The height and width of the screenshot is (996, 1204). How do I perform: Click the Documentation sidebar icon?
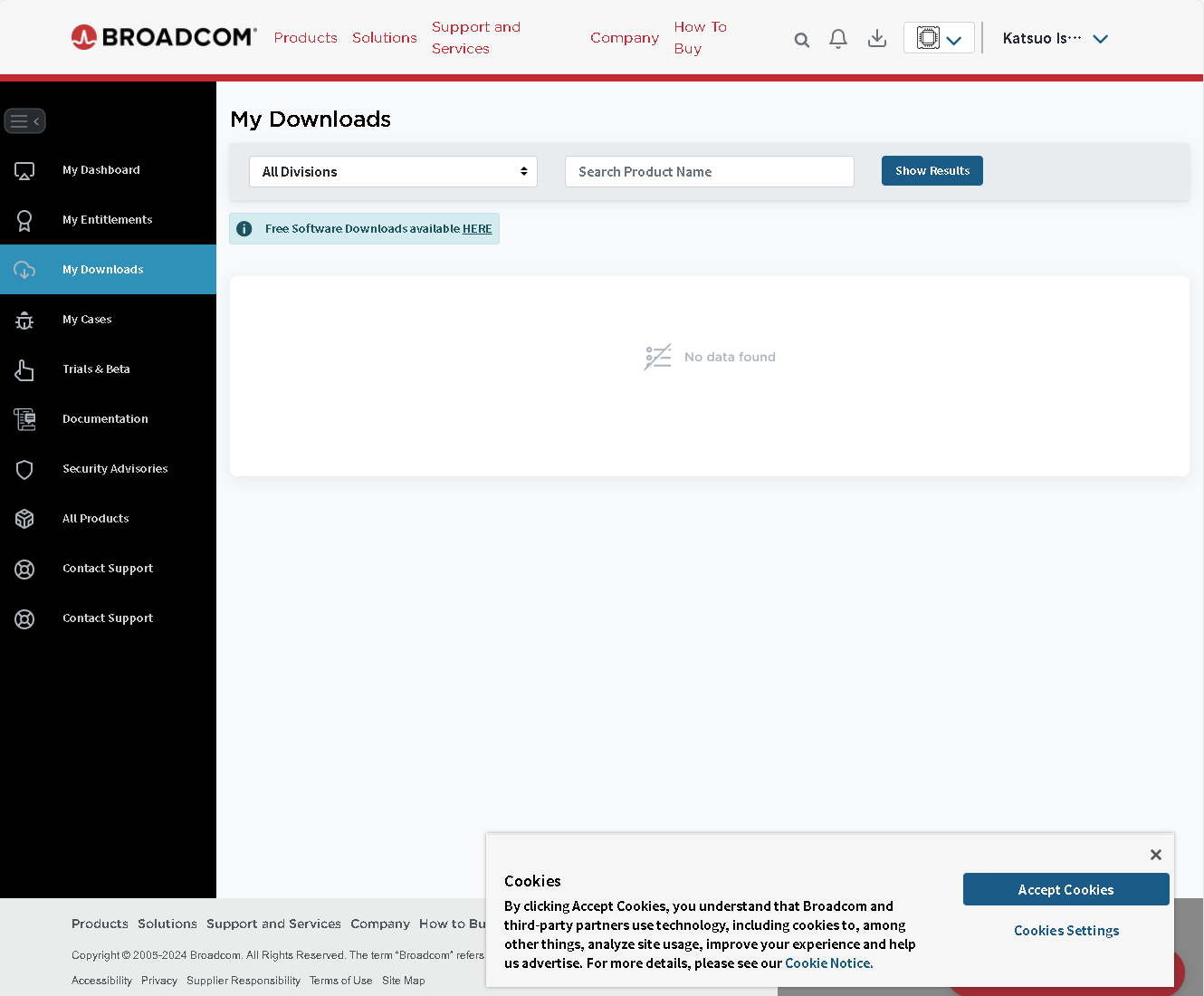click(x=24, y=419)
